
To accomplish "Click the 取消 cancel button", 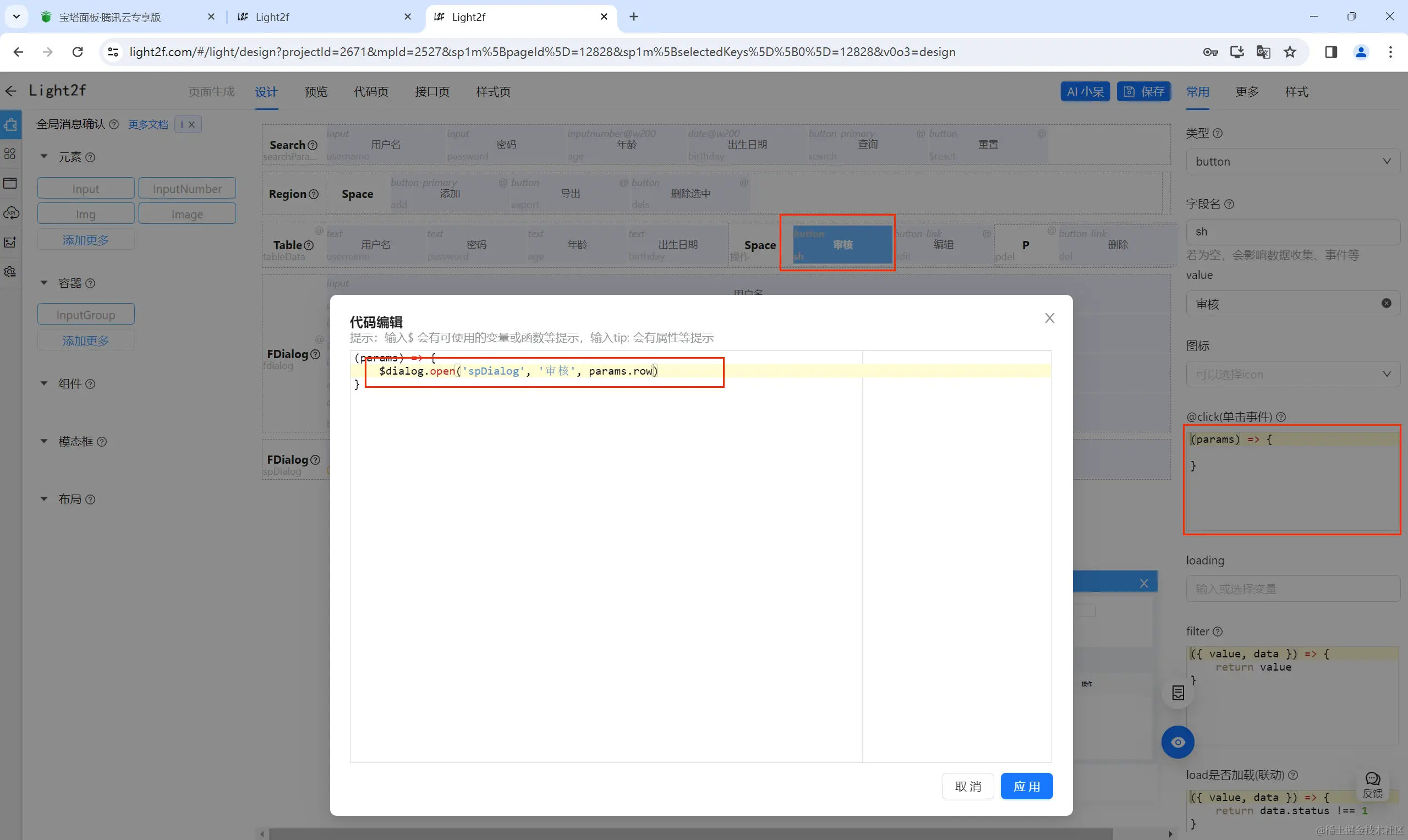I will (967, 786).
